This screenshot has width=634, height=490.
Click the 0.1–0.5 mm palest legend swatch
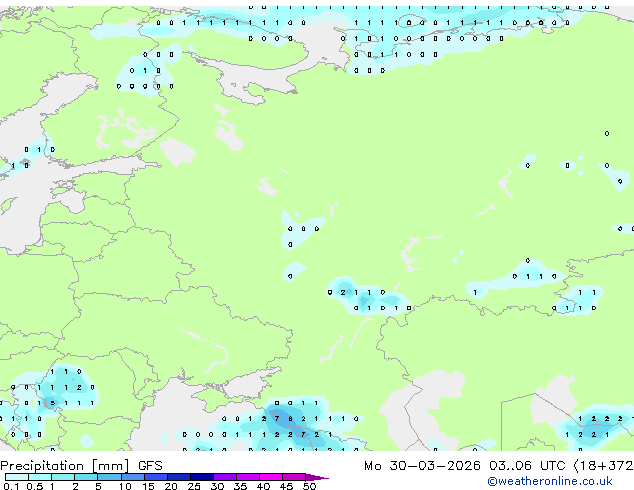(17, 477)
